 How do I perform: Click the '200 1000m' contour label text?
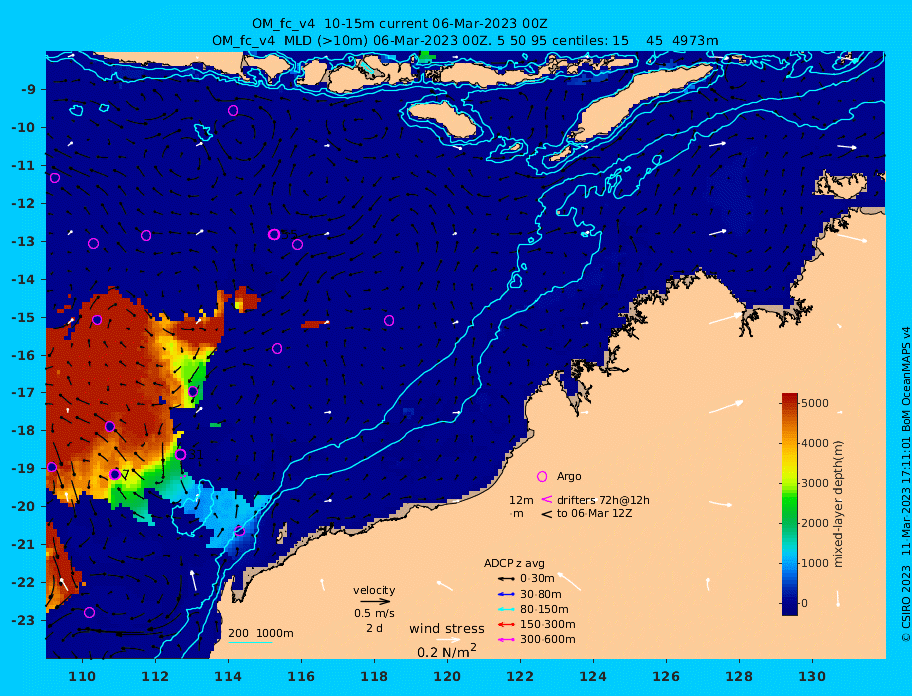(261, 633)
